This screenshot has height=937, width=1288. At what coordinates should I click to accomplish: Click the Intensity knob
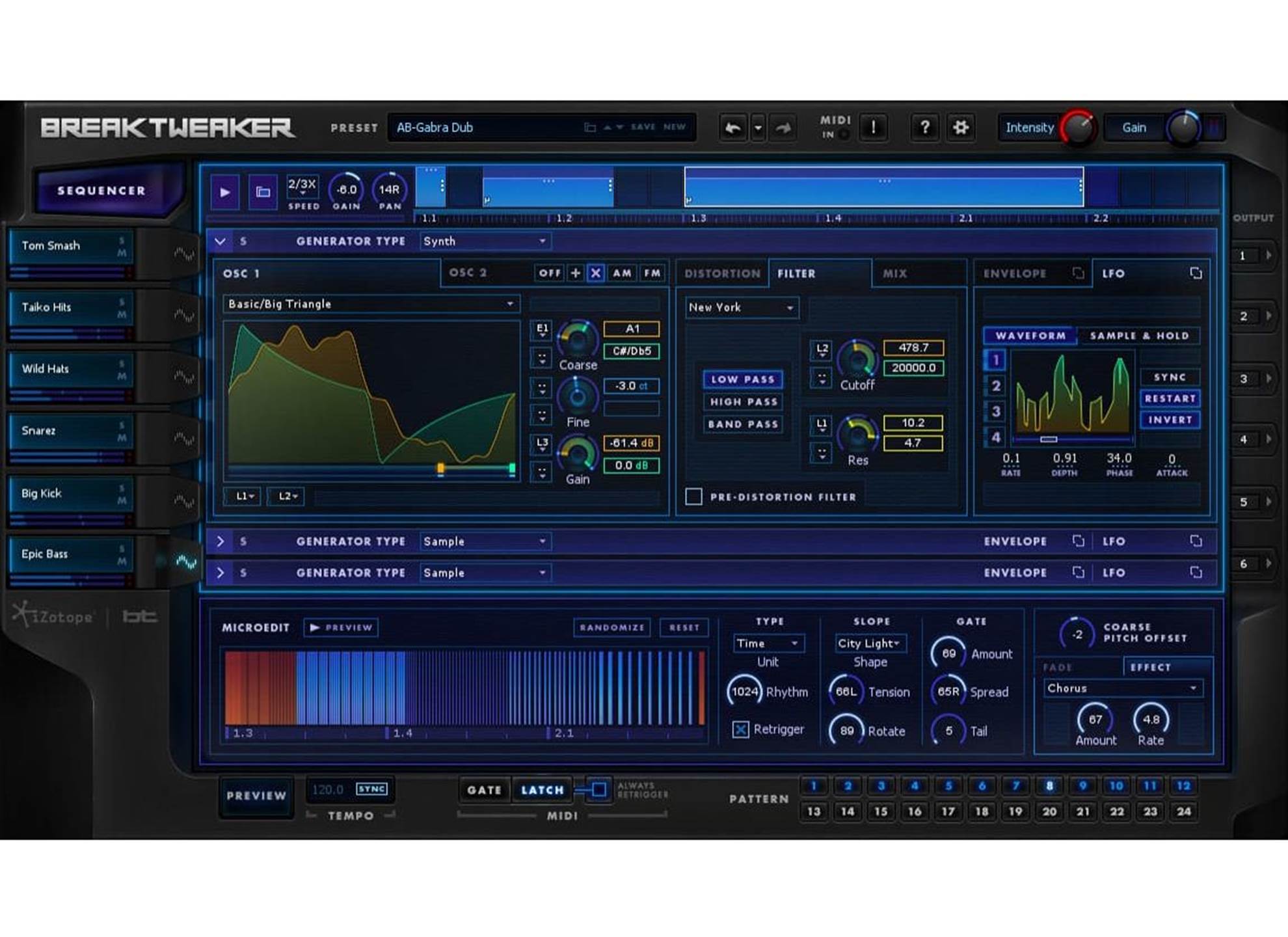(x=1077, y=128)
